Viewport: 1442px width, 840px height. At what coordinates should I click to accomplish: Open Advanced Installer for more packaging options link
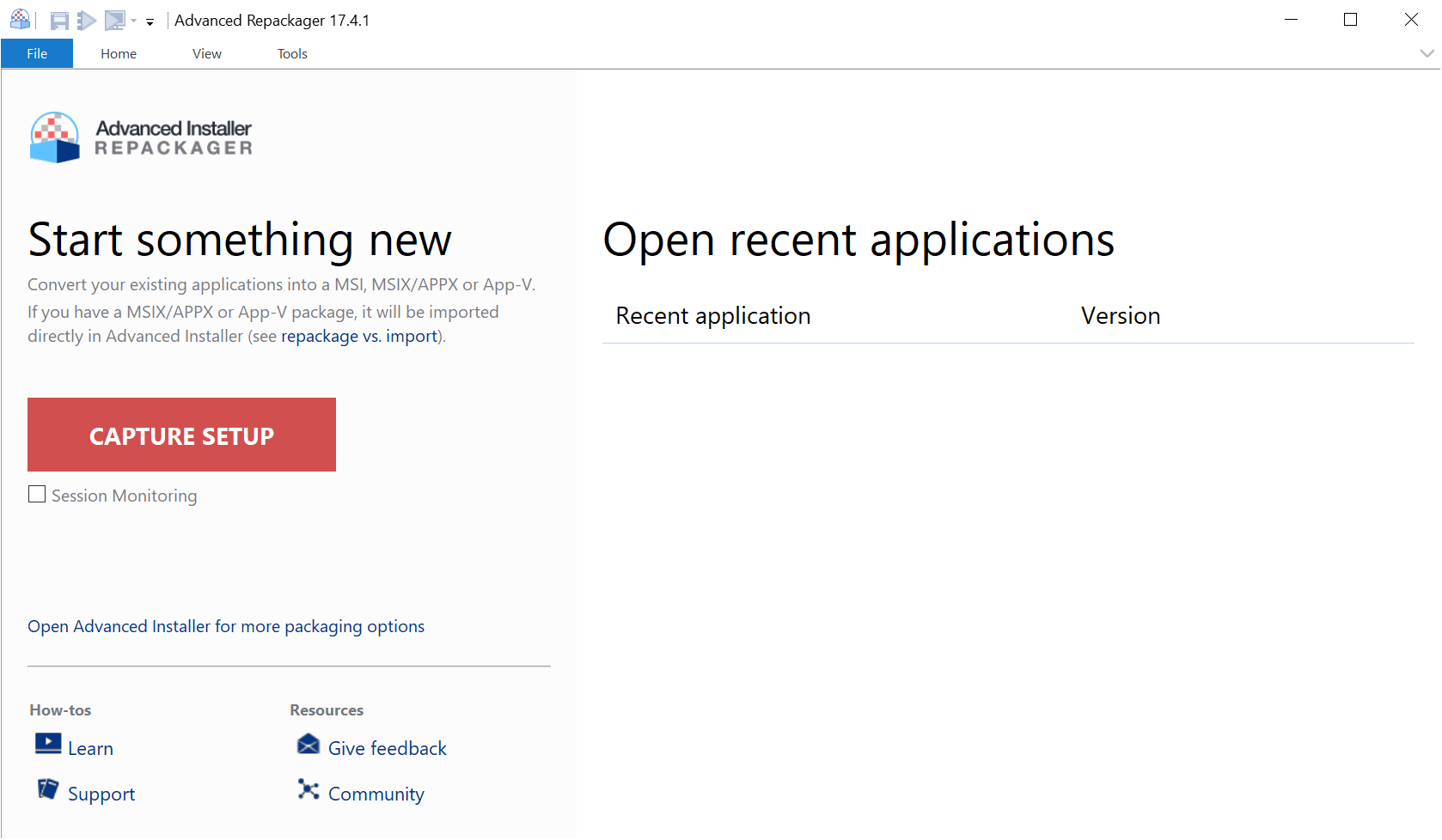226,626
